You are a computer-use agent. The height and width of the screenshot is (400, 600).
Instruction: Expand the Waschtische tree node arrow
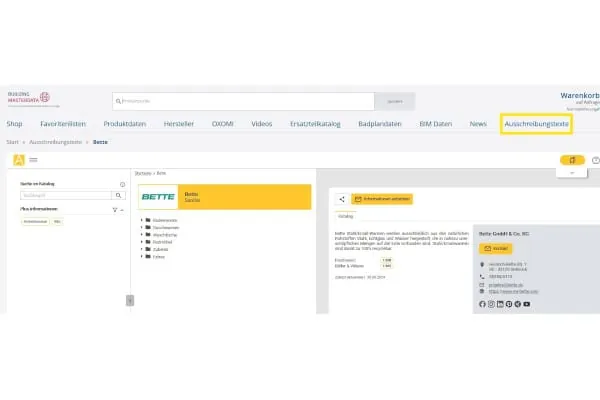tap(142, 235)
